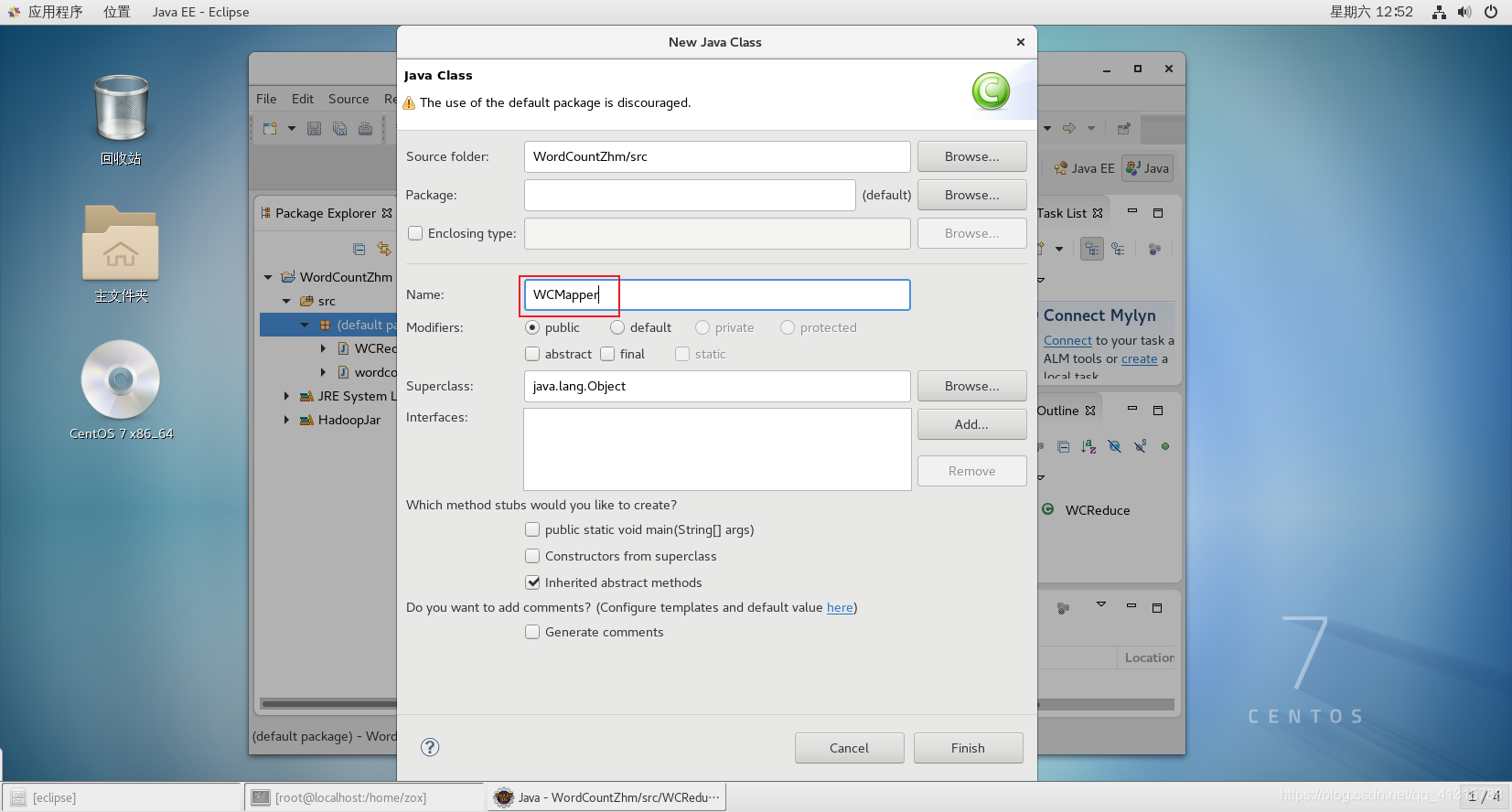
Task: Open the Applications menu in top bar
Action: (x=55, y=12)
